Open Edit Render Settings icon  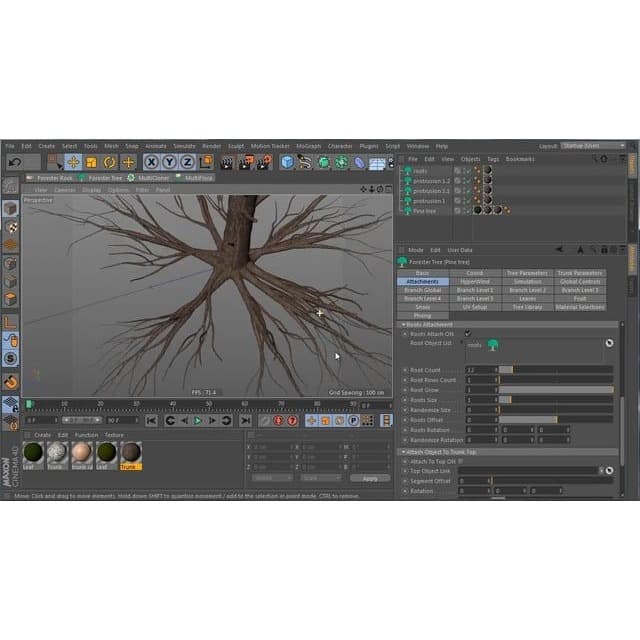click(264, 162)
